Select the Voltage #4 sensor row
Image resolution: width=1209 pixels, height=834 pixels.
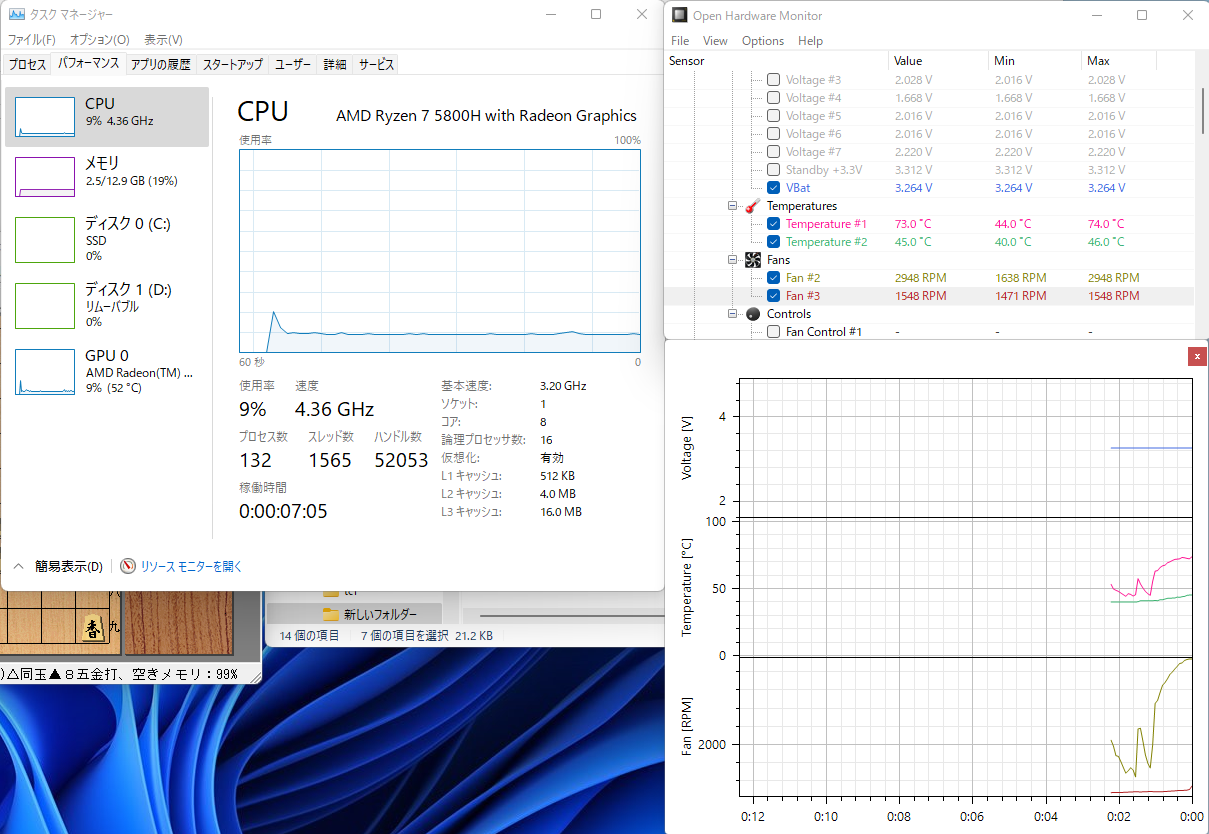click(x=929, y=98)
